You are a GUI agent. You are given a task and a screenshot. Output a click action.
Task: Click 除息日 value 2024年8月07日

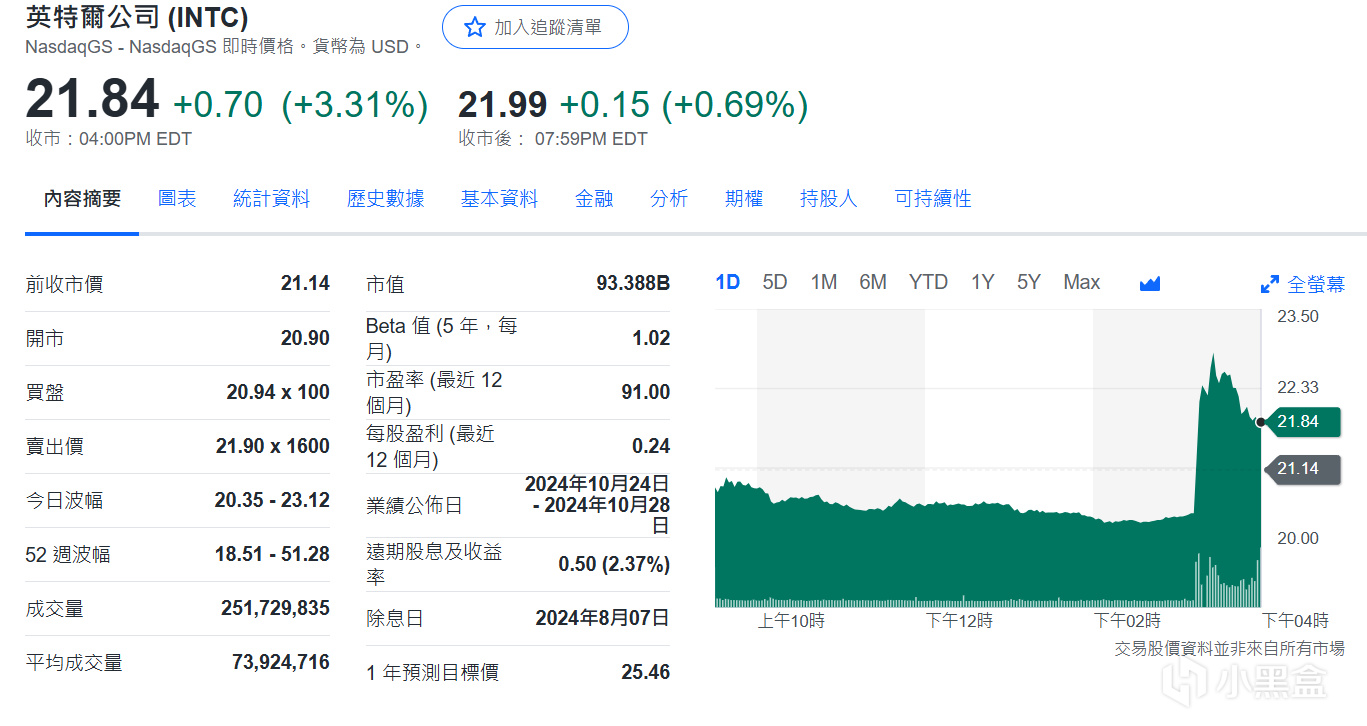[x=602, y=618]
